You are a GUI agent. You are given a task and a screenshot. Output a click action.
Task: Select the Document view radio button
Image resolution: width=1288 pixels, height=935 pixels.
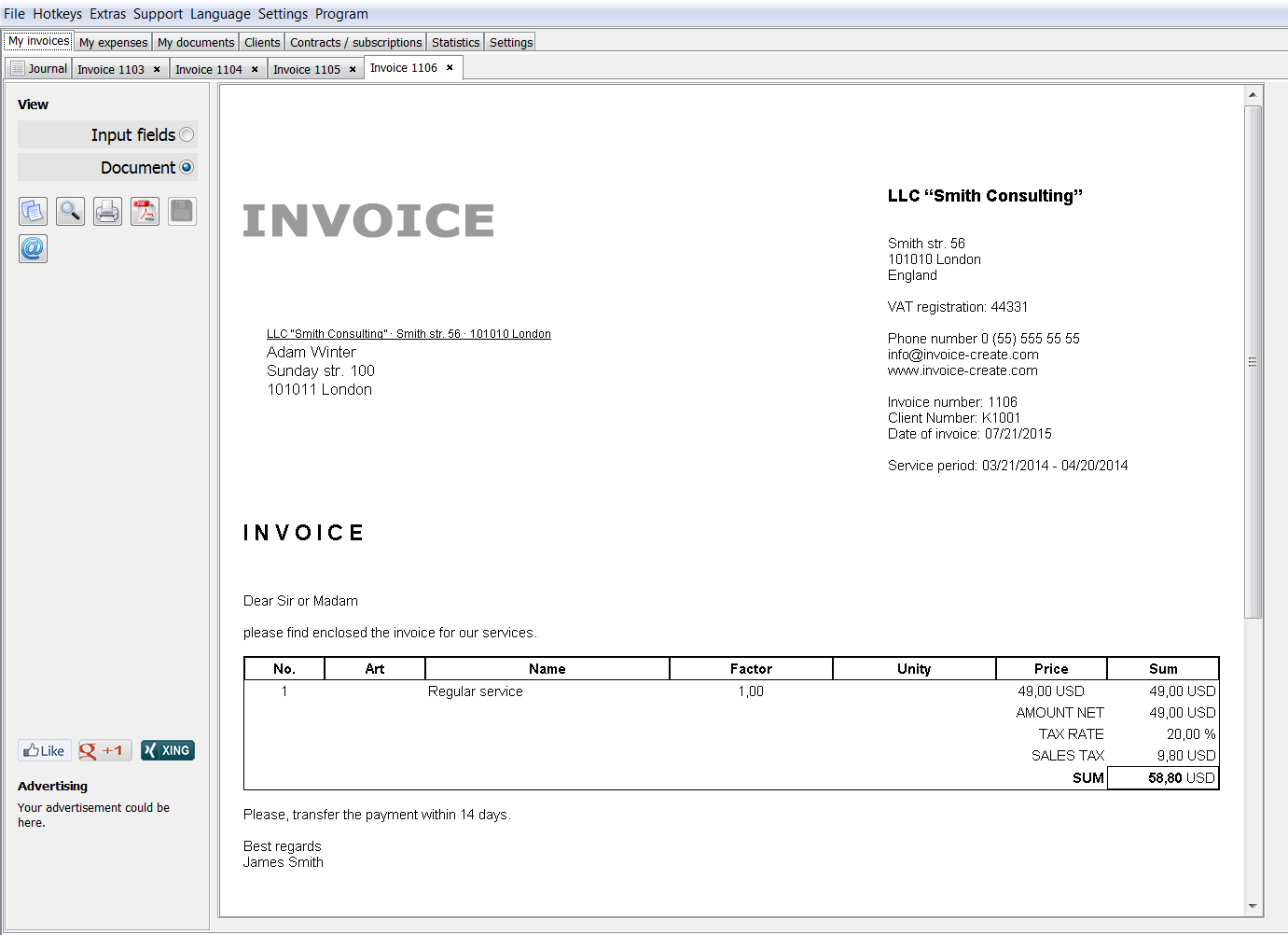[187, 168]
